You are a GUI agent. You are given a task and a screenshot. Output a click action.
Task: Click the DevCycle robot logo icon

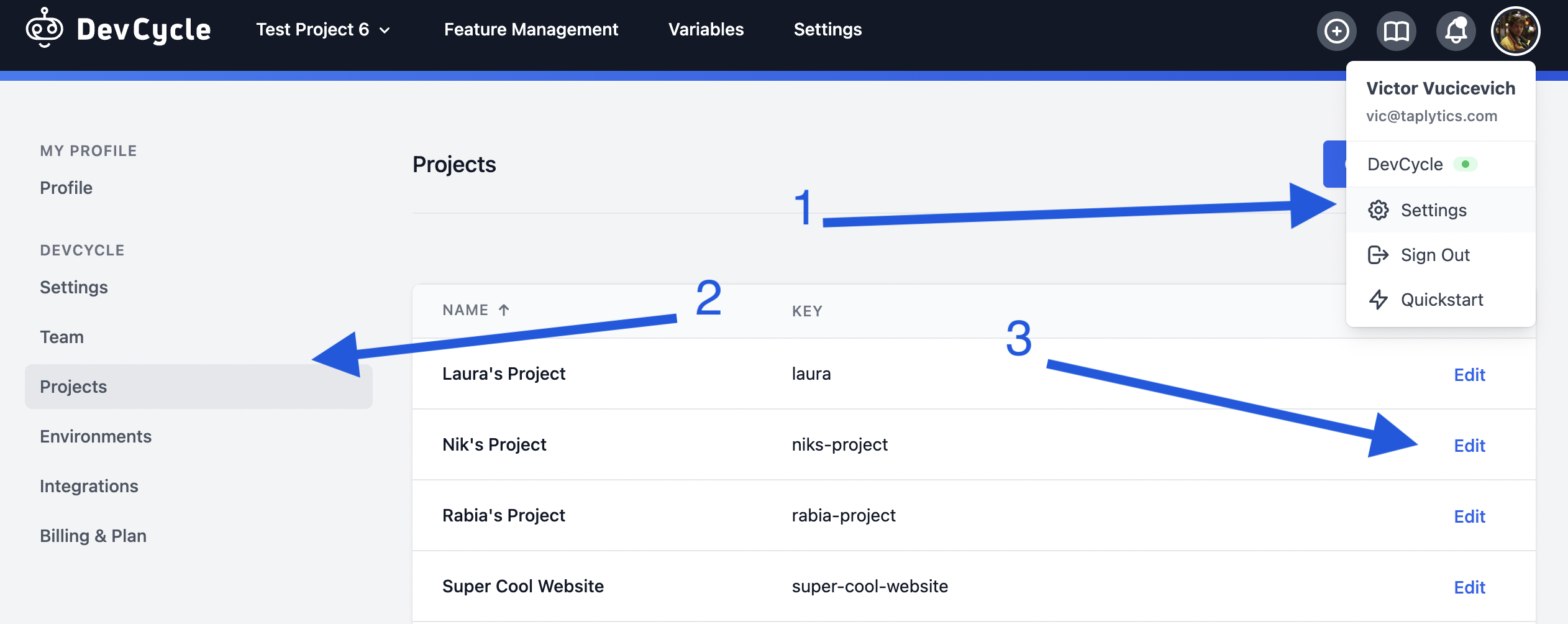coord(44,29)
